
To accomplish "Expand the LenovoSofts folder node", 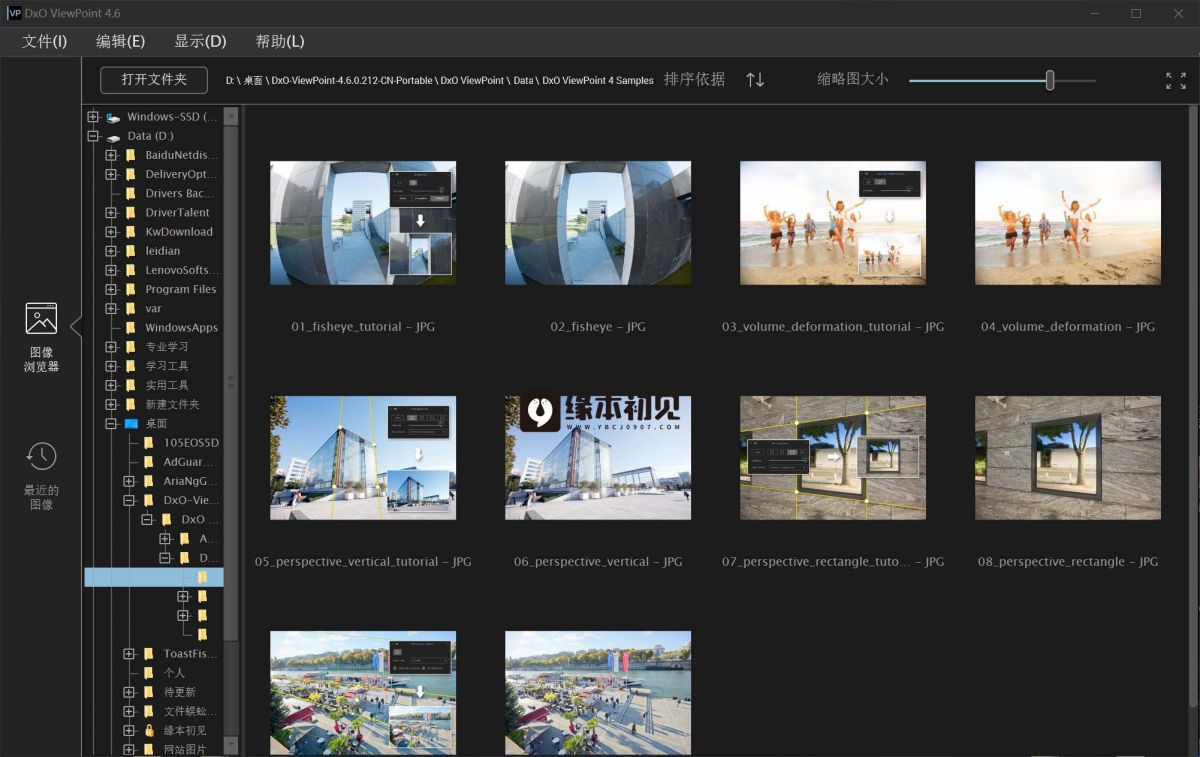I will [x=111, y=270].
